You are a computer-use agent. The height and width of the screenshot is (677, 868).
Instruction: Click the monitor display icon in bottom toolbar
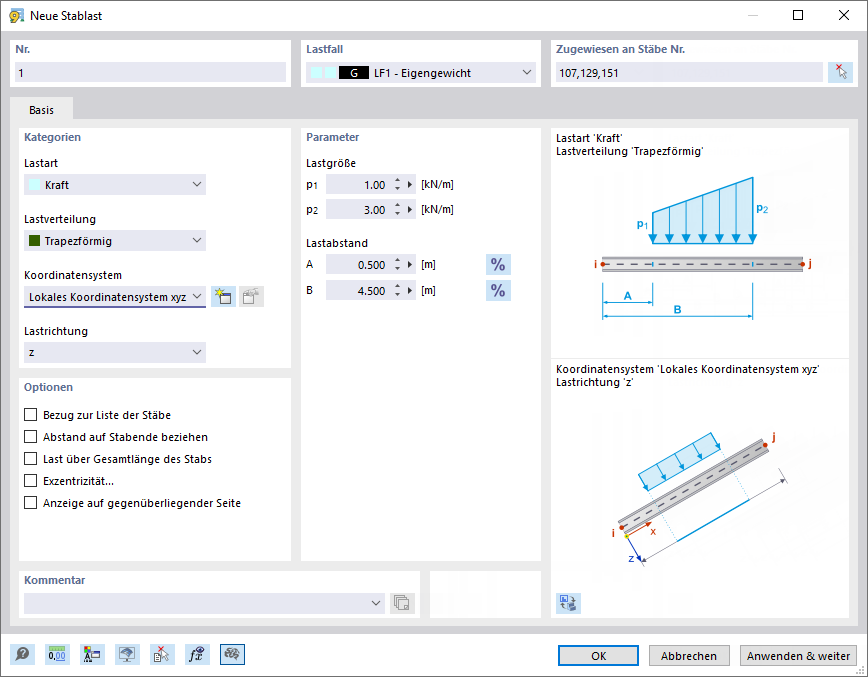127,655
